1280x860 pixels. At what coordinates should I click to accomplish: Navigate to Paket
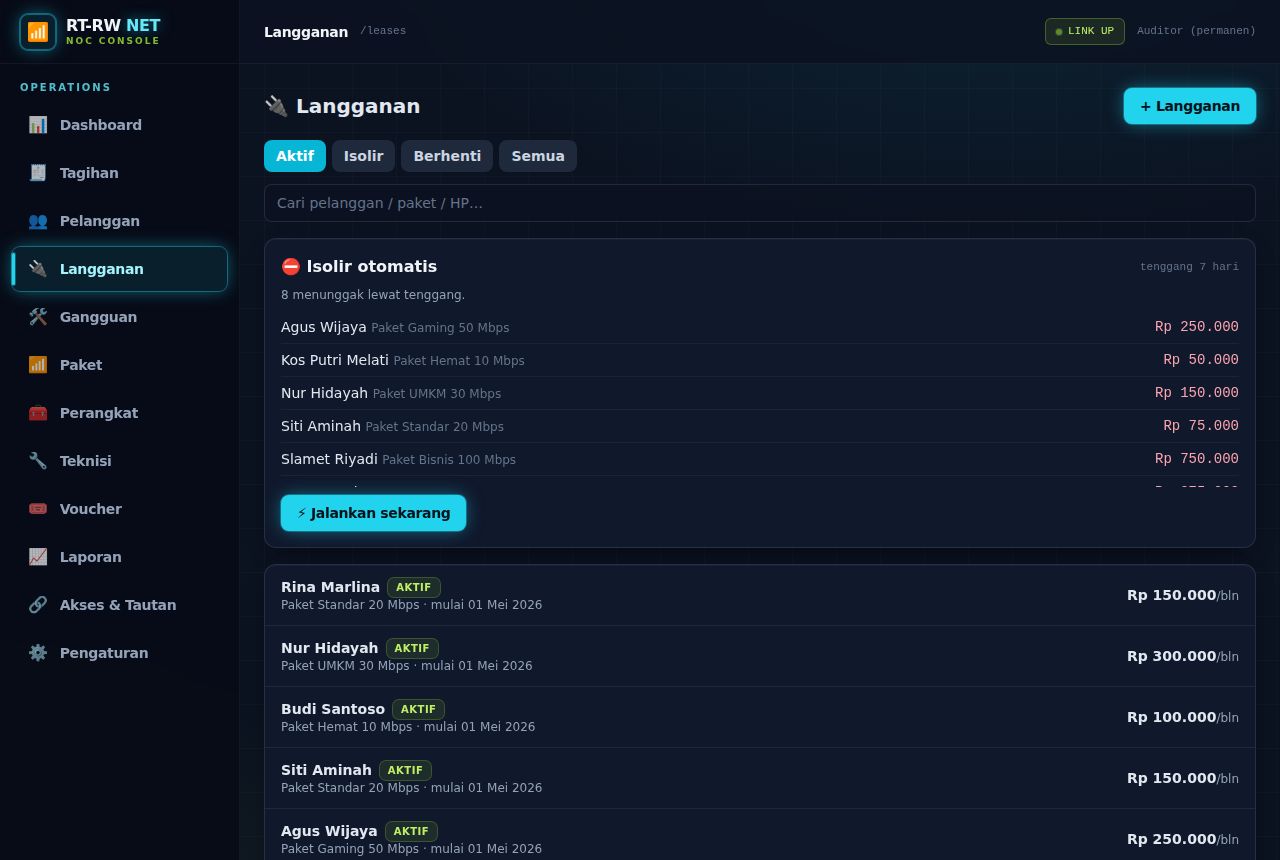pos(120,365)
